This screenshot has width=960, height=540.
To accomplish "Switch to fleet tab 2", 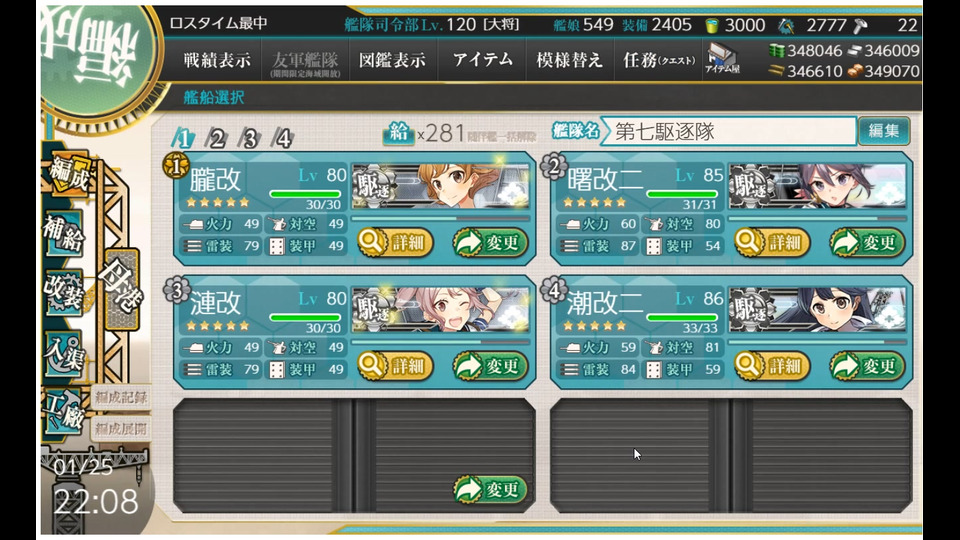I will tap(216, 139).
